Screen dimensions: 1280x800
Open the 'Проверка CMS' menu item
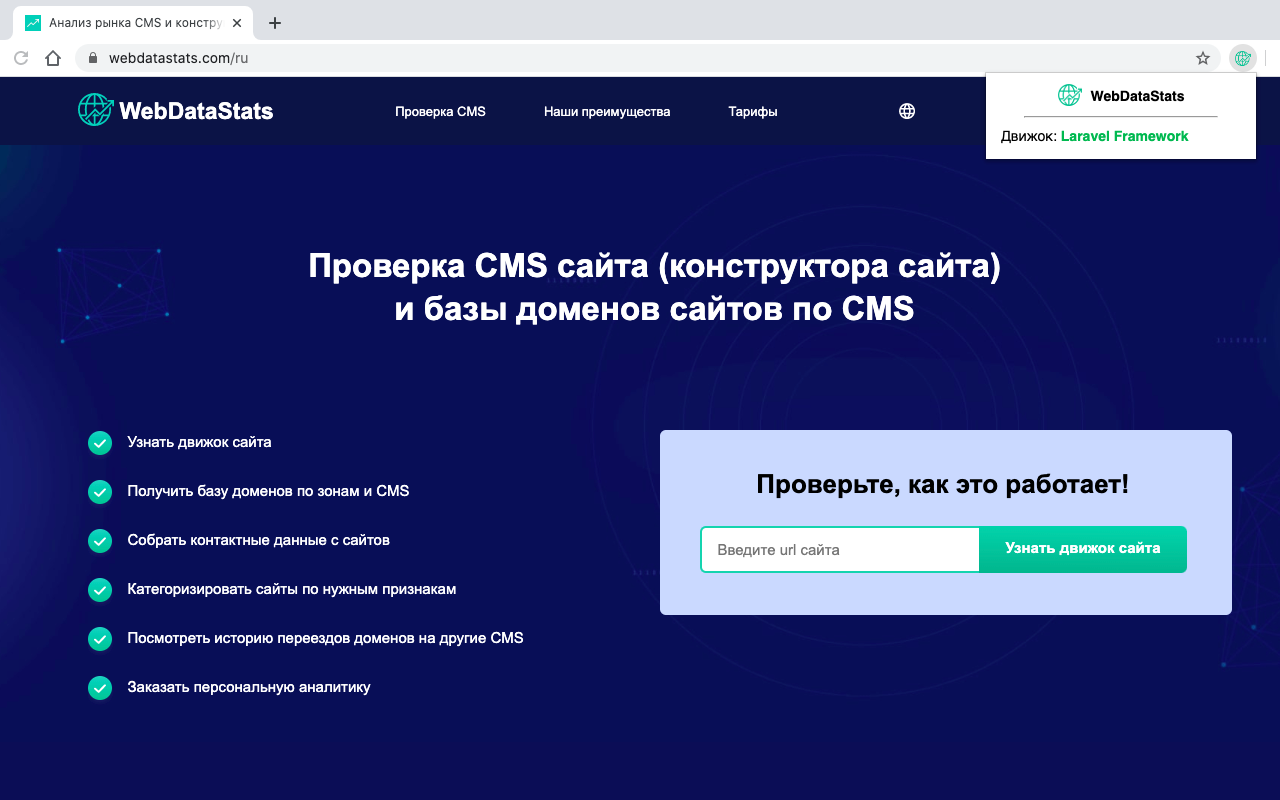(x=440, y=111)
